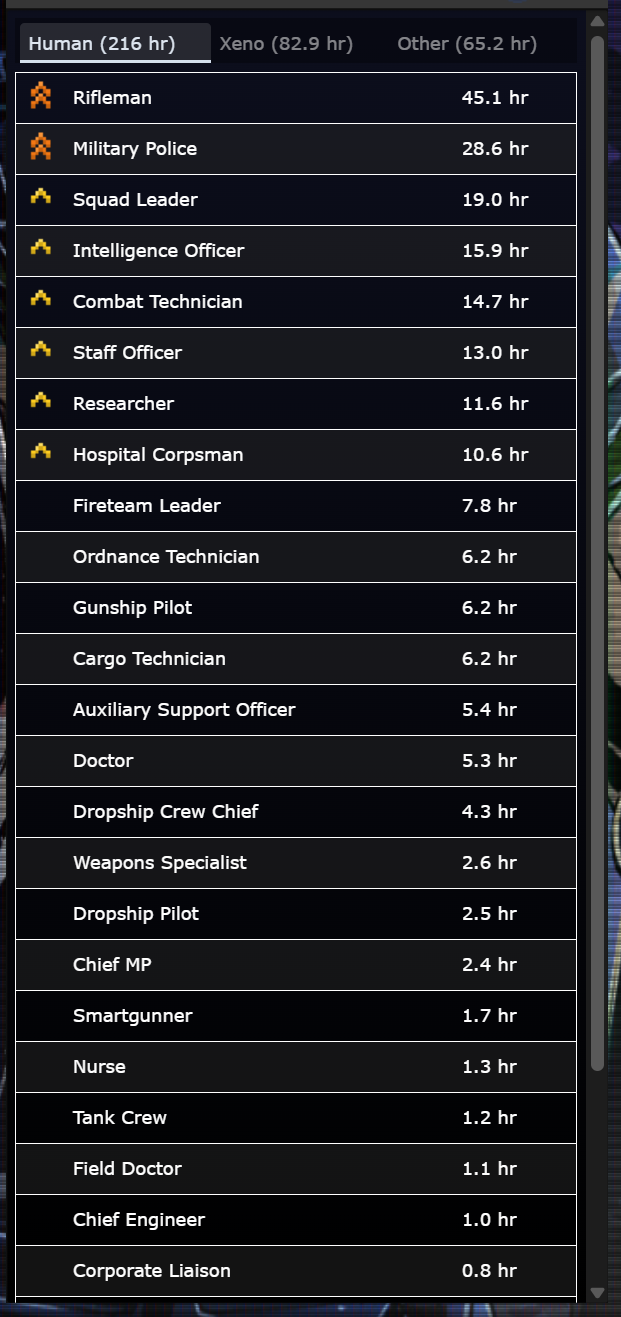Select the Fireteam Leader row

pos(296,506)
